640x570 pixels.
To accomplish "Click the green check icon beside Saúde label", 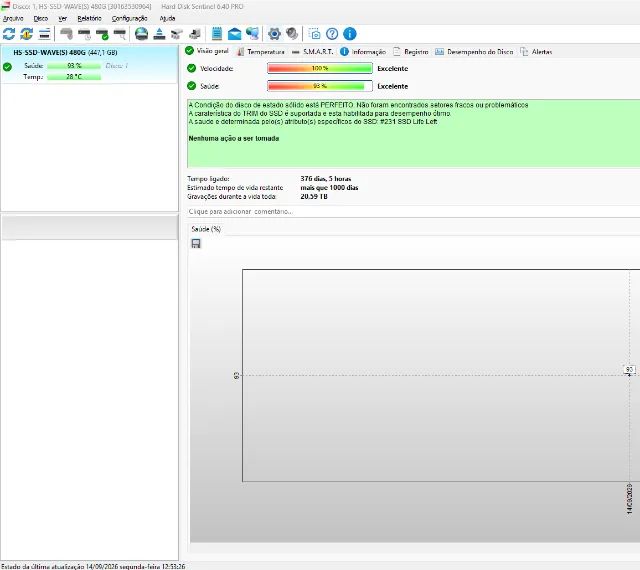I will point(191,86).
